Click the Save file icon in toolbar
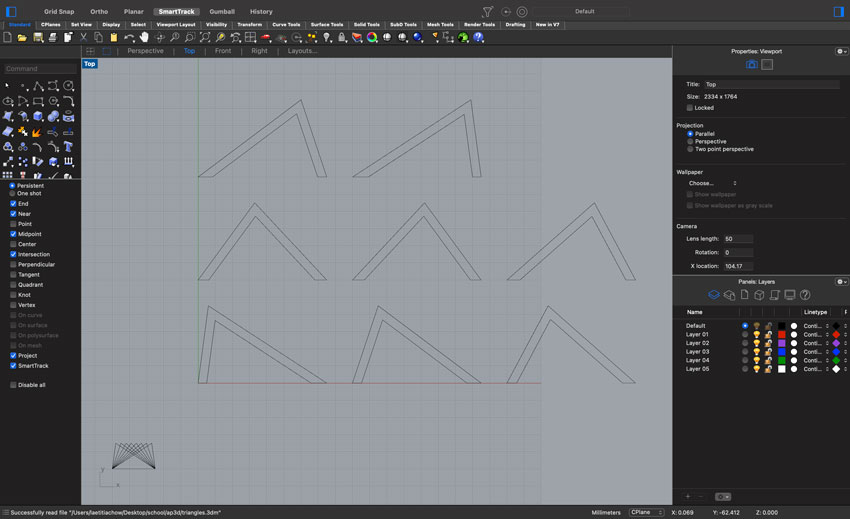 pyautogui.click(x=37, y=37)
